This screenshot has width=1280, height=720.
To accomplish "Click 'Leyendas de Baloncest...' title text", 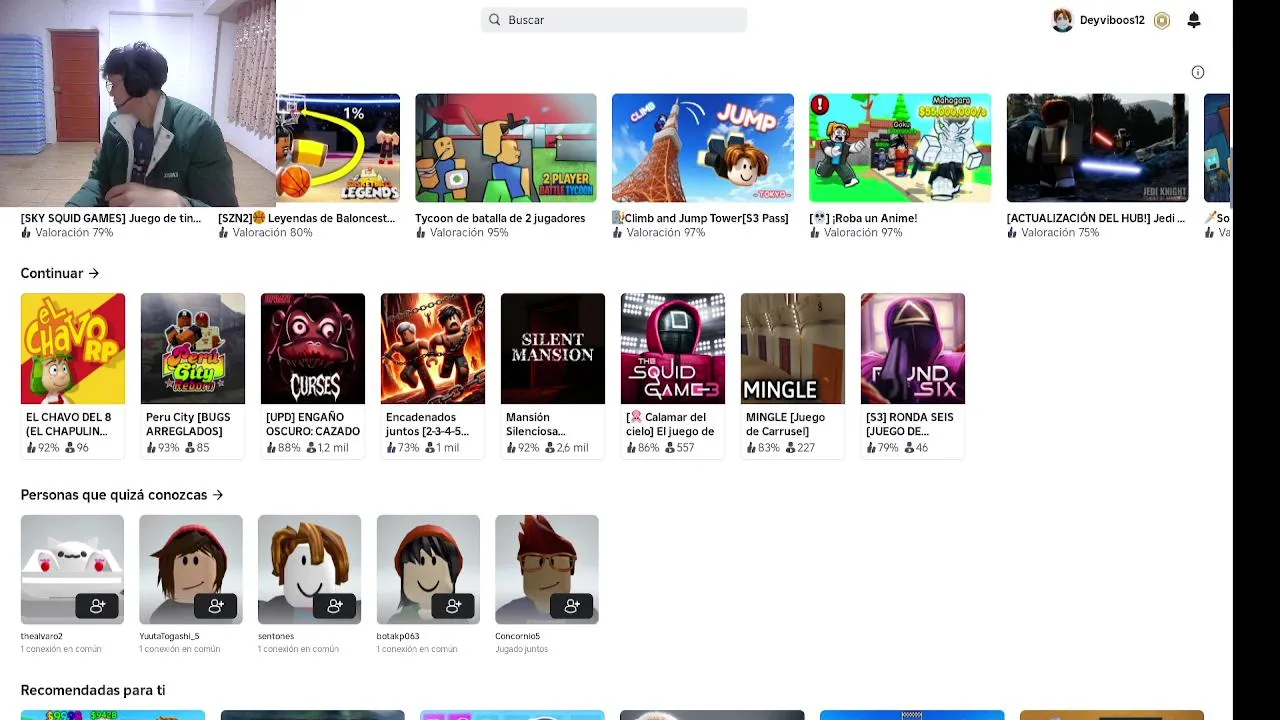I will (x=307, y=218).
